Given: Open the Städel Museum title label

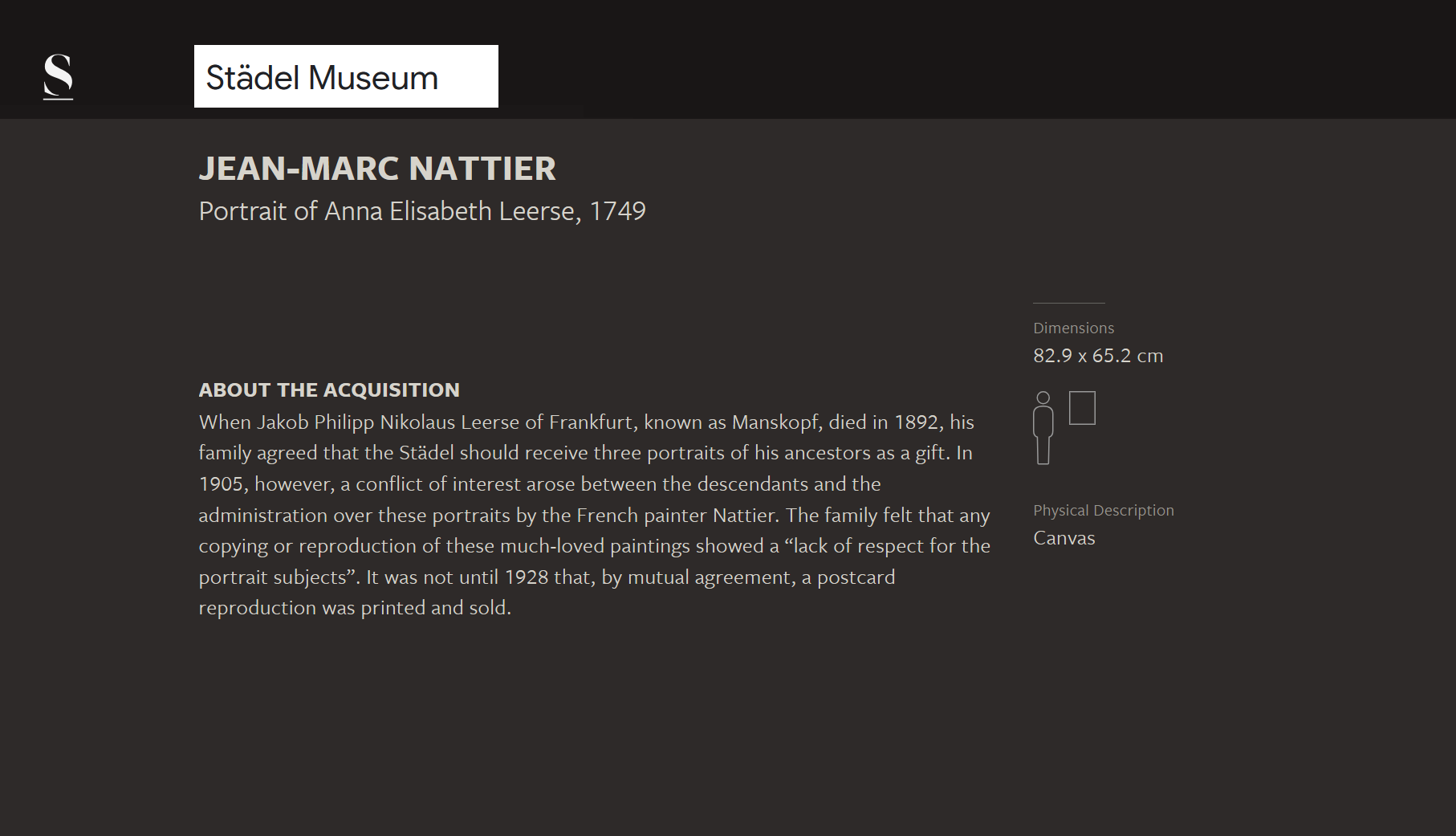Looking at the screenshot, I should (x=346, y=76).
